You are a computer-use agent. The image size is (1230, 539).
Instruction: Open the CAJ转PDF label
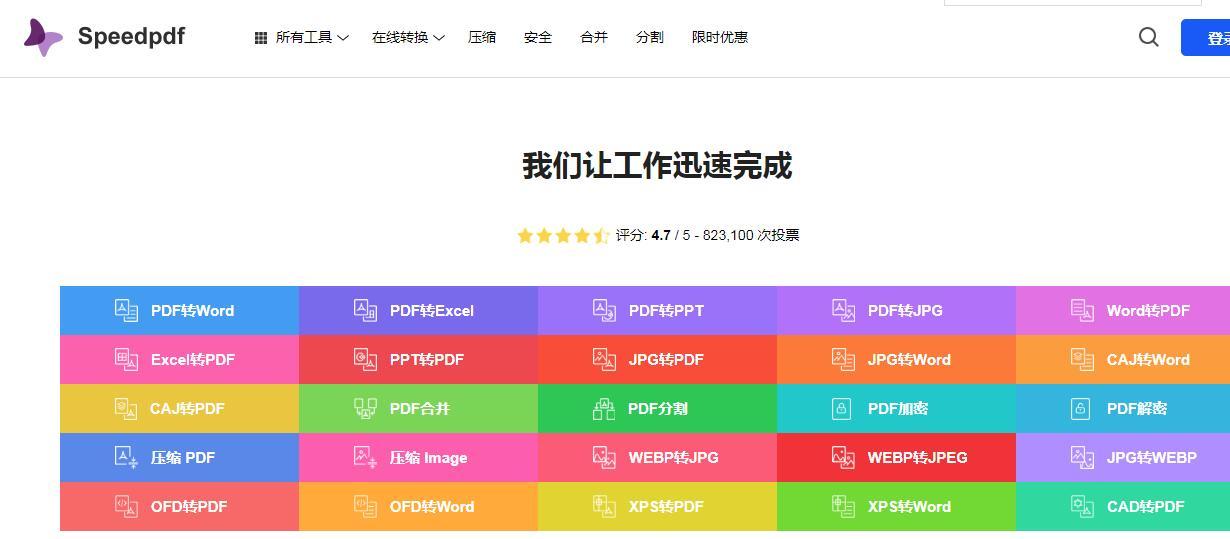coord(187,409)
